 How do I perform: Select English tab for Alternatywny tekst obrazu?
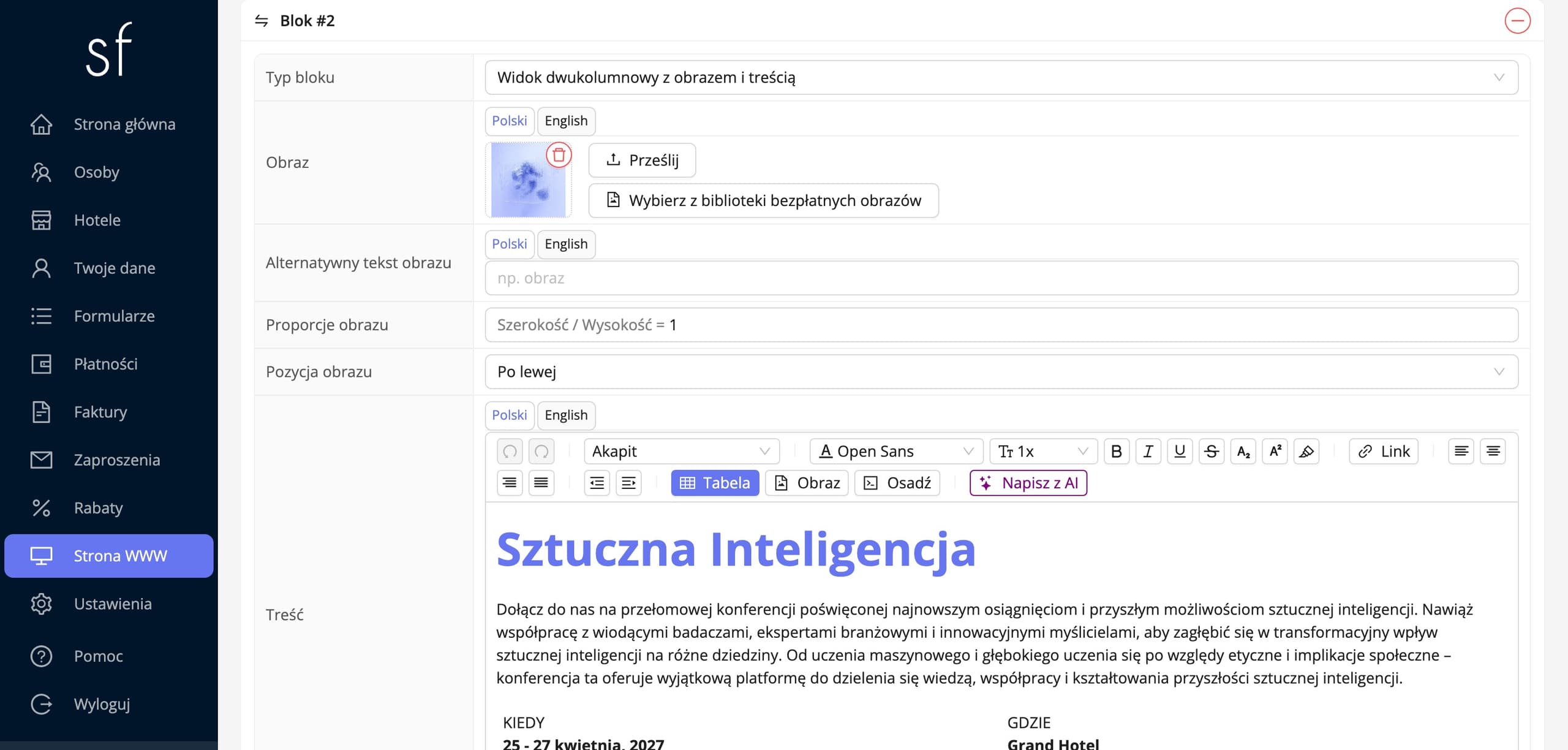[x=566, y=244]
